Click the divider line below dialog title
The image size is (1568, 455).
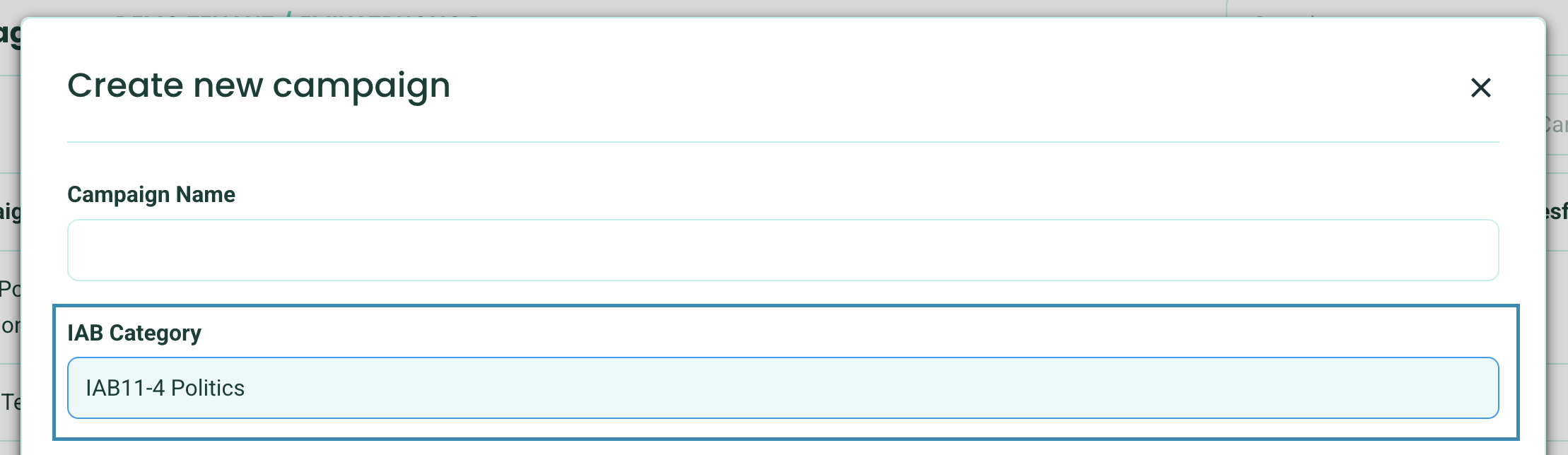[782, 142]
